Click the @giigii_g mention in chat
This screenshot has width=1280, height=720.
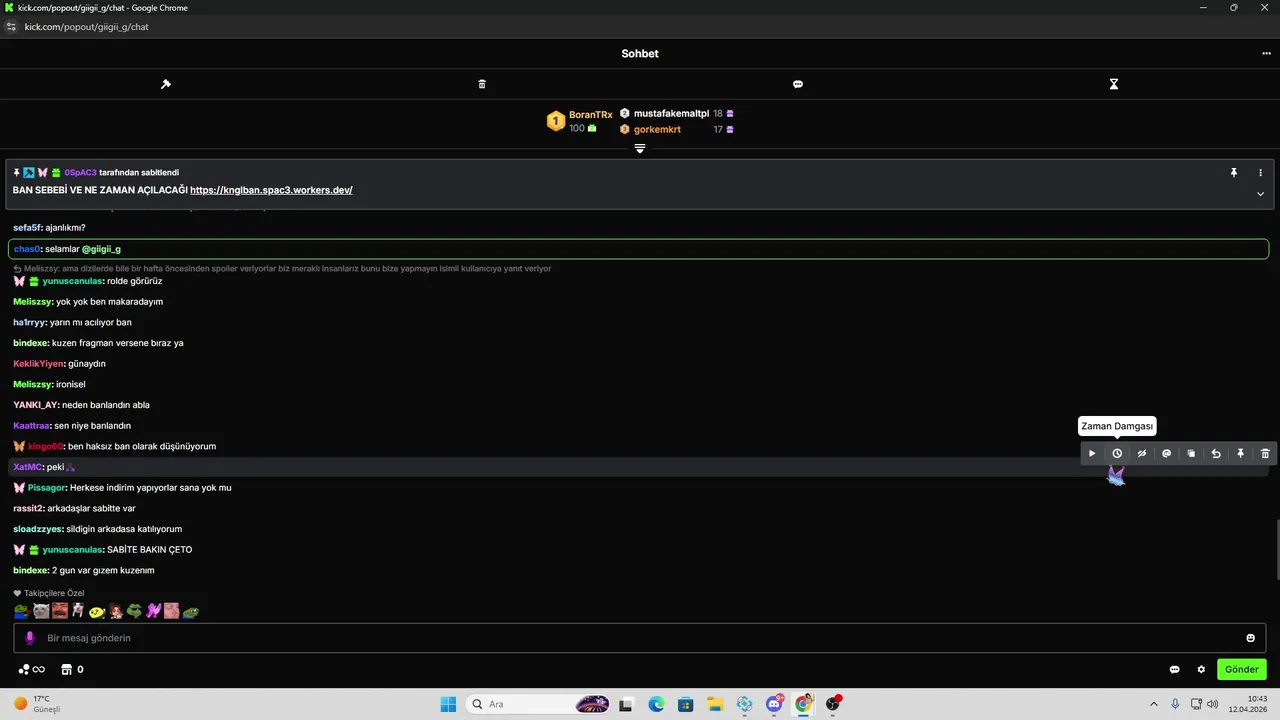click(101, 249)
